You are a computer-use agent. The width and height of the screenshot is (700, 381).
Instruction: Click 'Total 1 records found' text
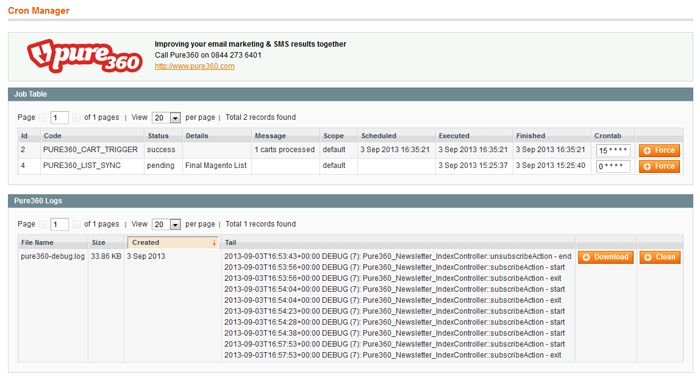coord(260,224)
